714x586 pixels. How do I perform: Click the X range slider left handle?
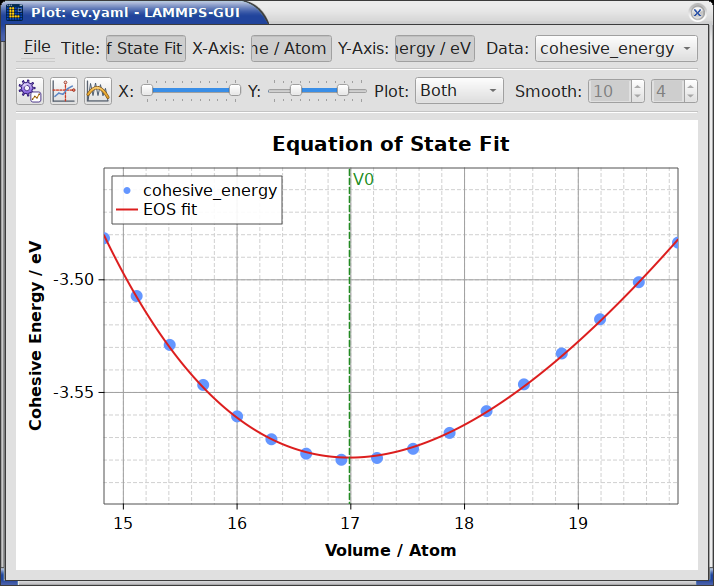click(x=147, y=90)
